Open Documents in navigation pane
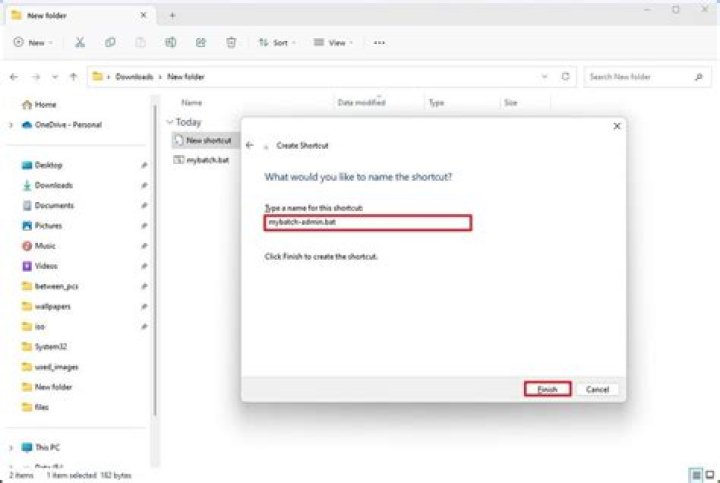The image size is (720, 483). 48,206
